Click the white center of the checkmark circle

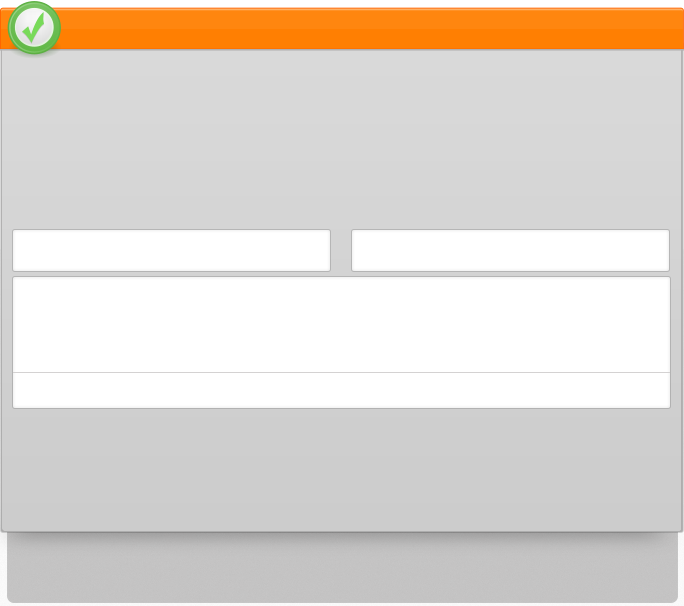pos(34,27)
